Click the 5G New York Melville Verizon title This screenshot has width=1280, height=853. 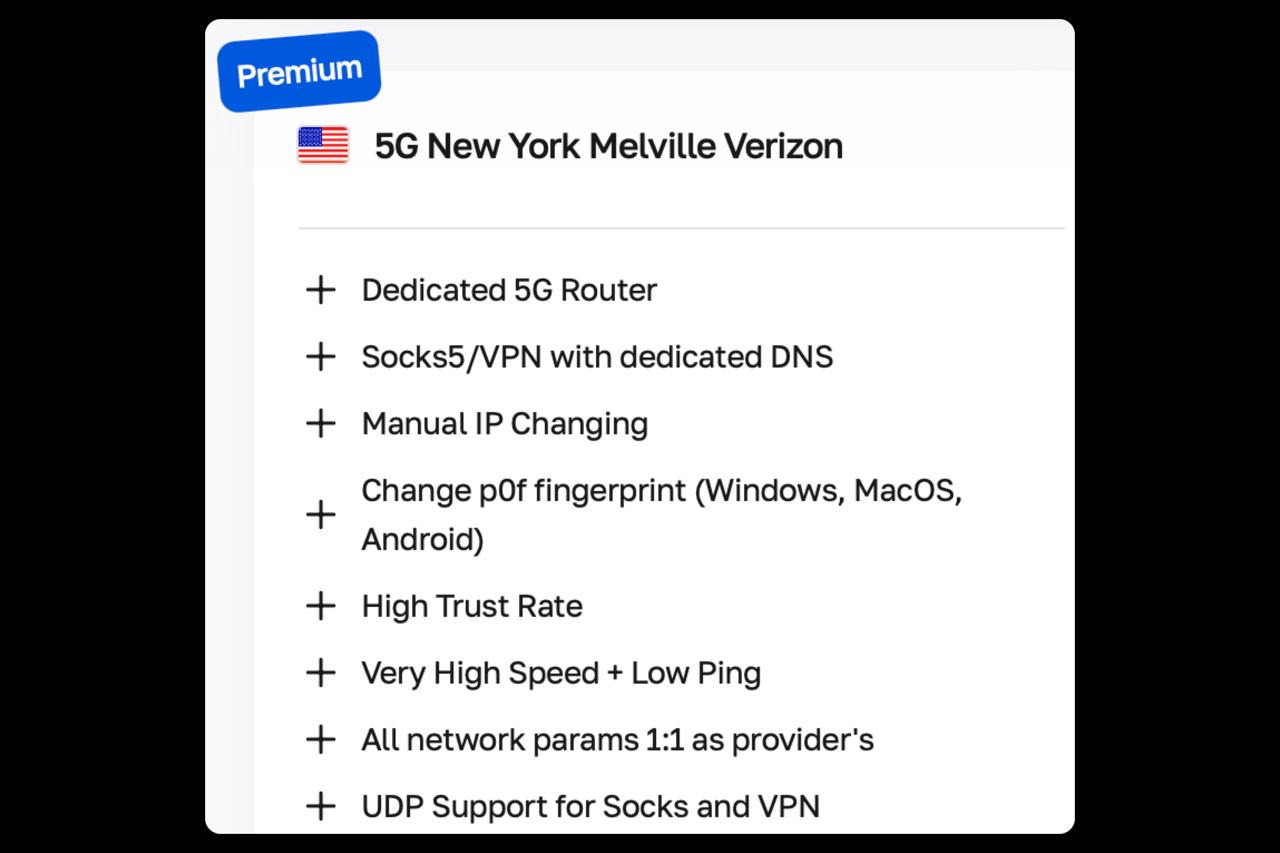click(608, 146)
